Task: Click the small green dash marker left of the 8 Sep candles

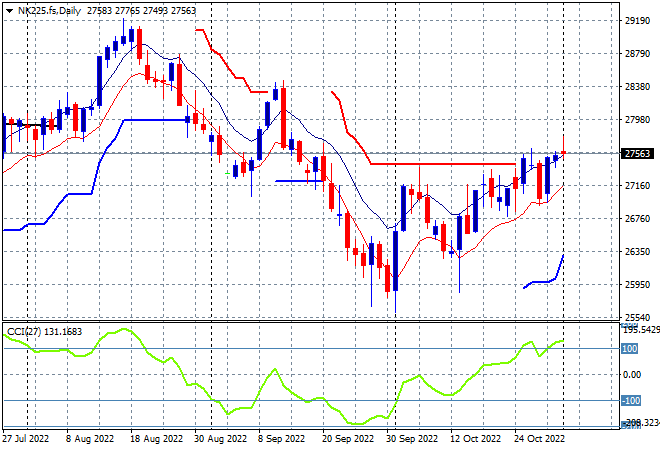Action: [227, 173]
